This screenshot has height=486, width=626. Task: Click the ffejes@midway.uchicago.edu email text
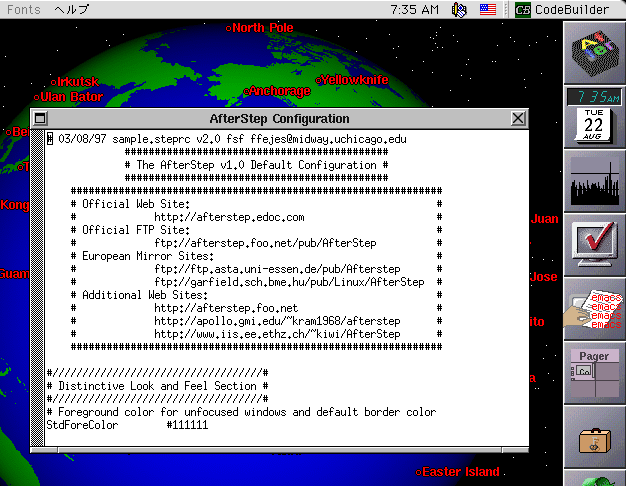328,139
